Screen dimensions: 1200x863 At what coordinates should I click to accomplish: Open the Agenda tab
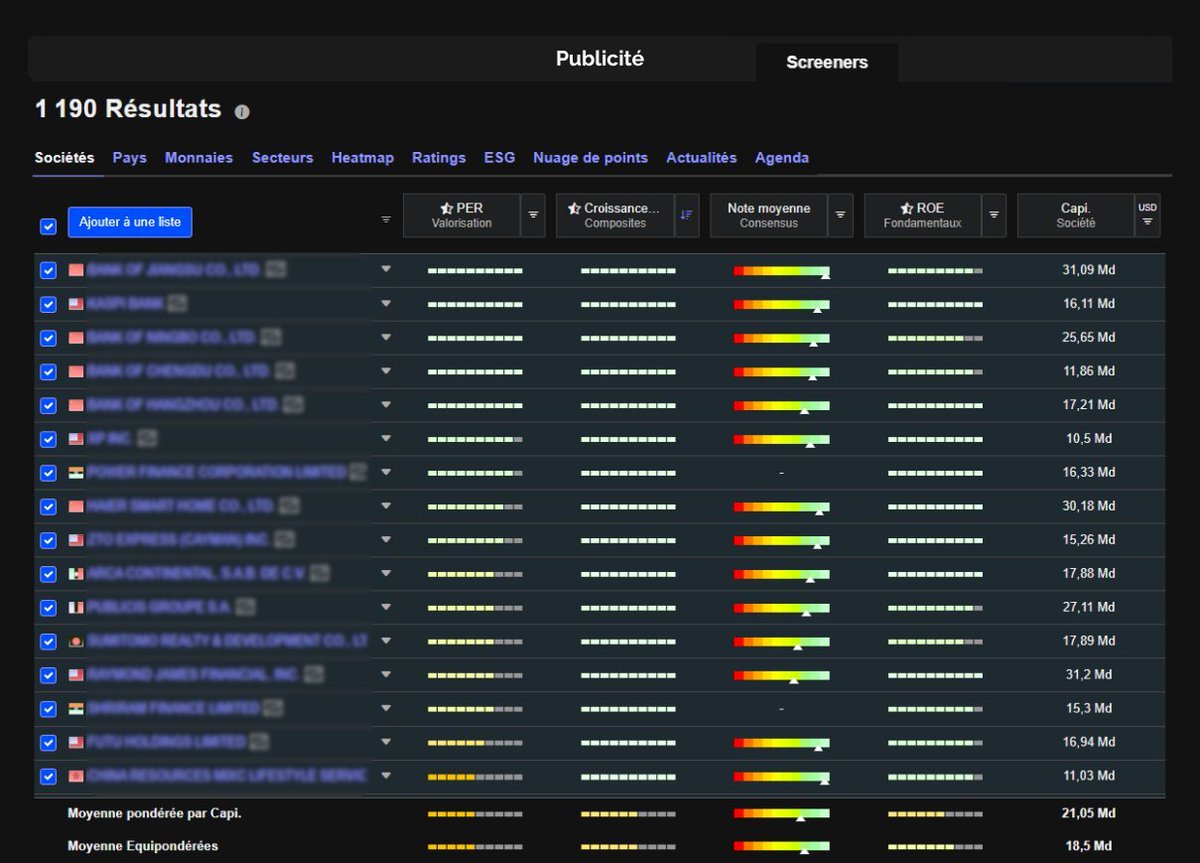pyautogui.click(x=782, y=158)
